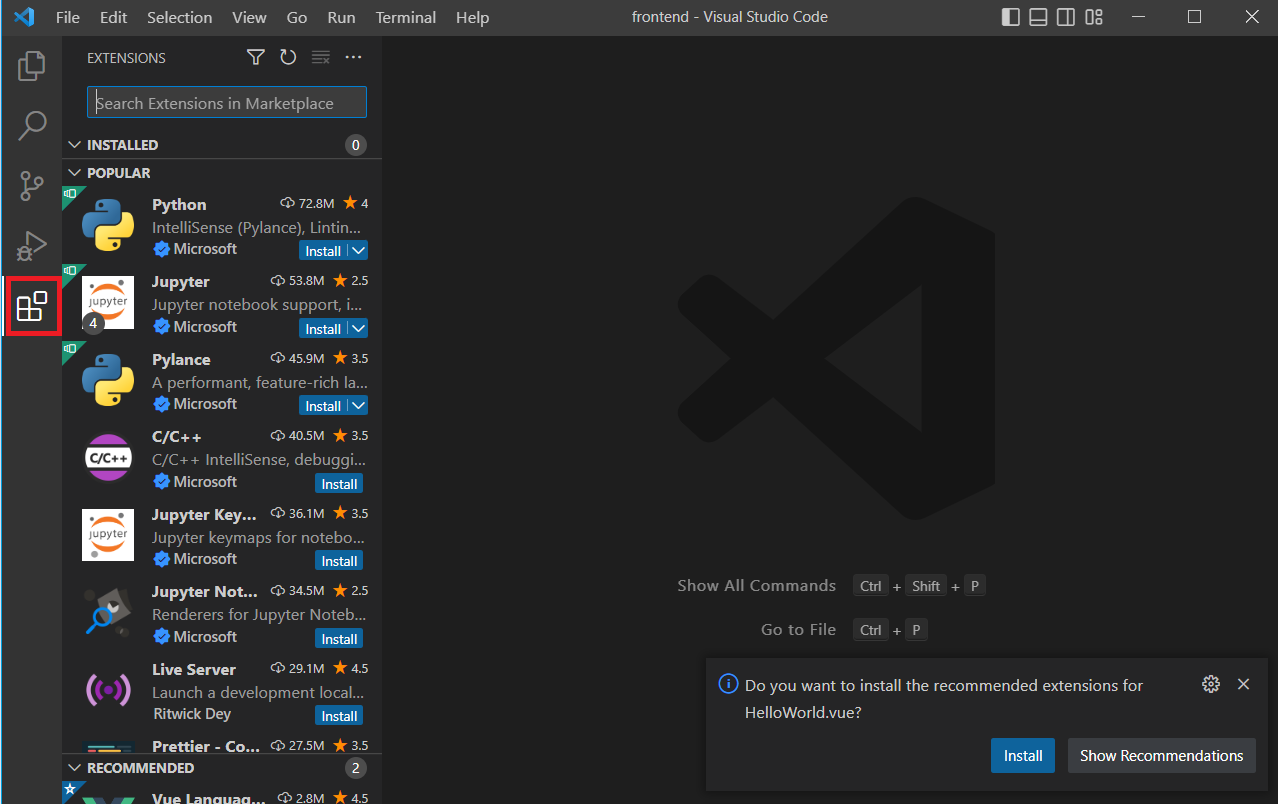Image resolution: width=1278 pixels, height=804 pixels.
Task: Open Jupyter Install dropdown arrow
Action: pyautogui.click(x=358, y=328)
